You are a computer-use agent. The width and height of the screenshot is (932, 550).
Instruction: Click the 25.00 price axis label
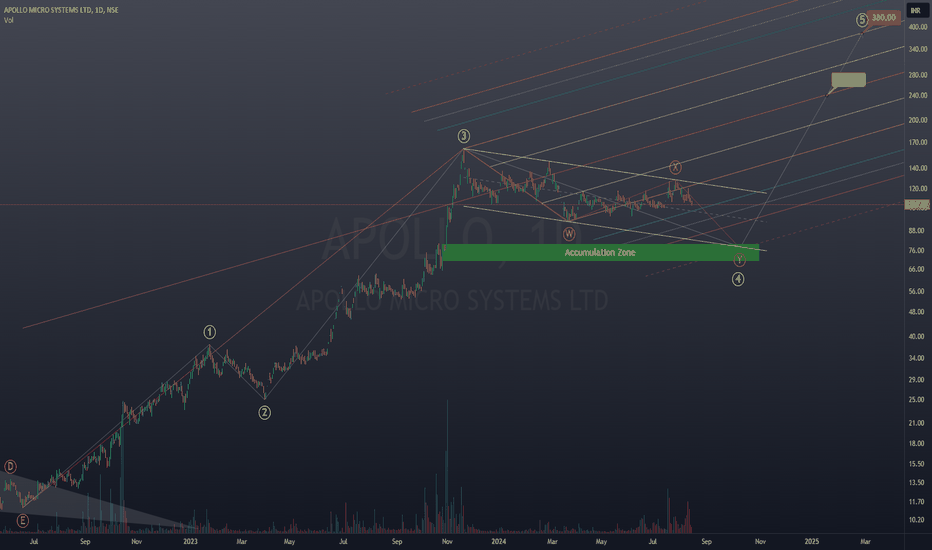click(916, 400)
